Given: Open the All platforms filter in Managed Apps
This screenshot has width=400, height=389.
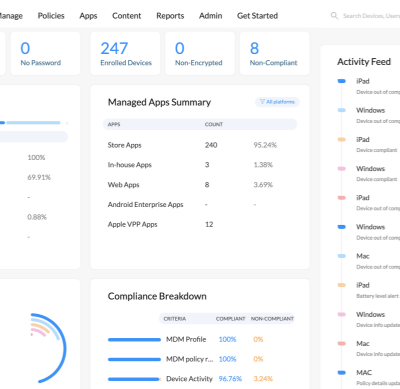Looking at the screenshot, I should [x=277, y=102].
